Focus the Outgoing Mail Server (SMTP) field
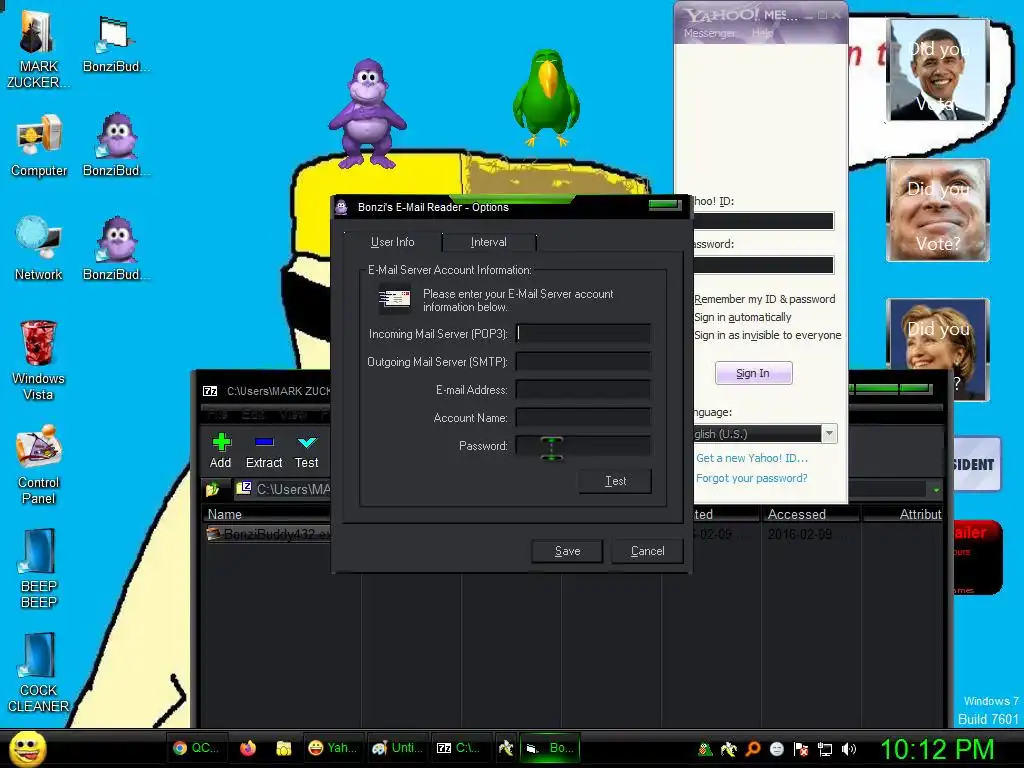 tap(583, 362)
